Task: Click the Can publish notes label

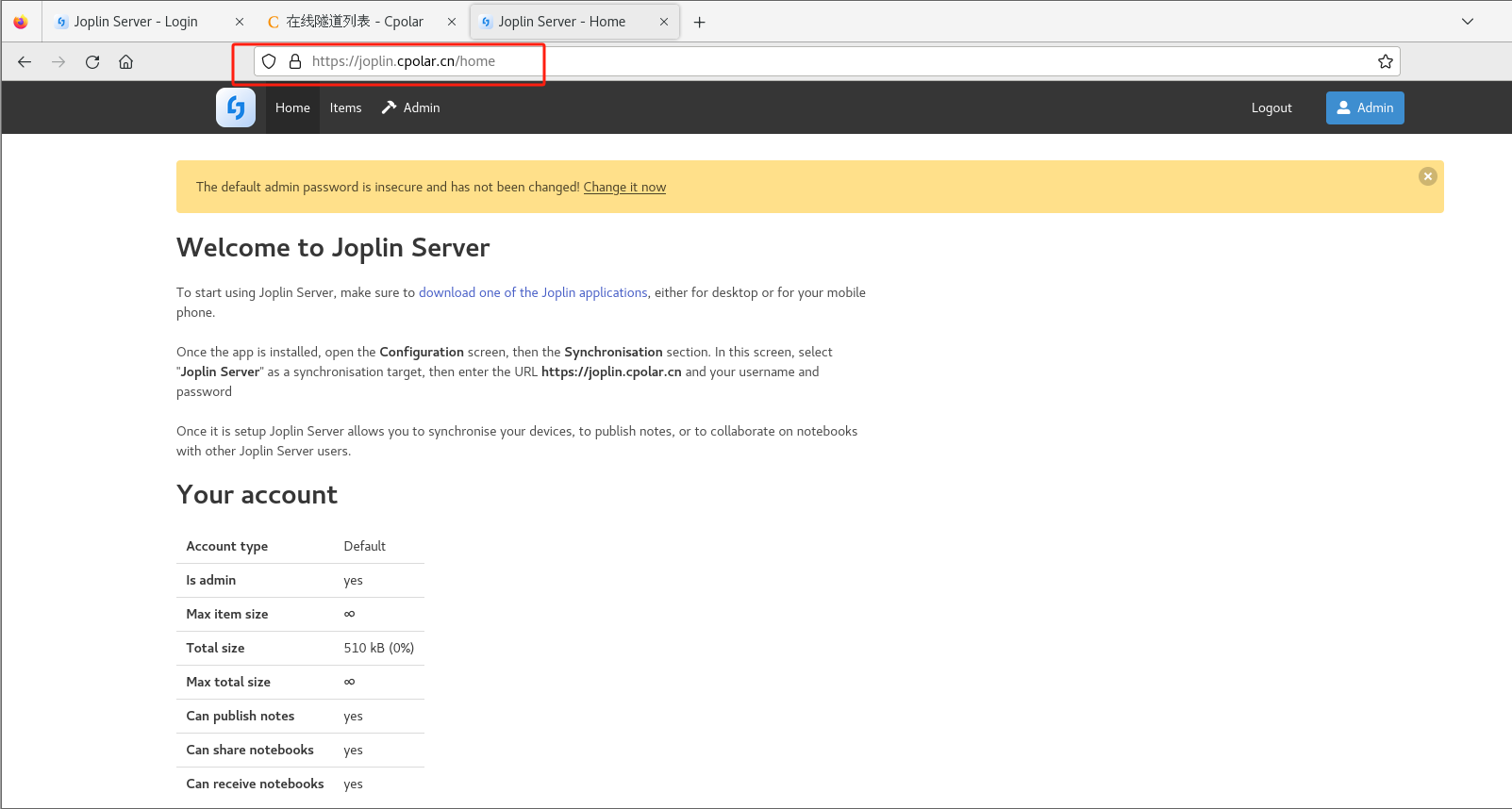Action: (240, 716)
